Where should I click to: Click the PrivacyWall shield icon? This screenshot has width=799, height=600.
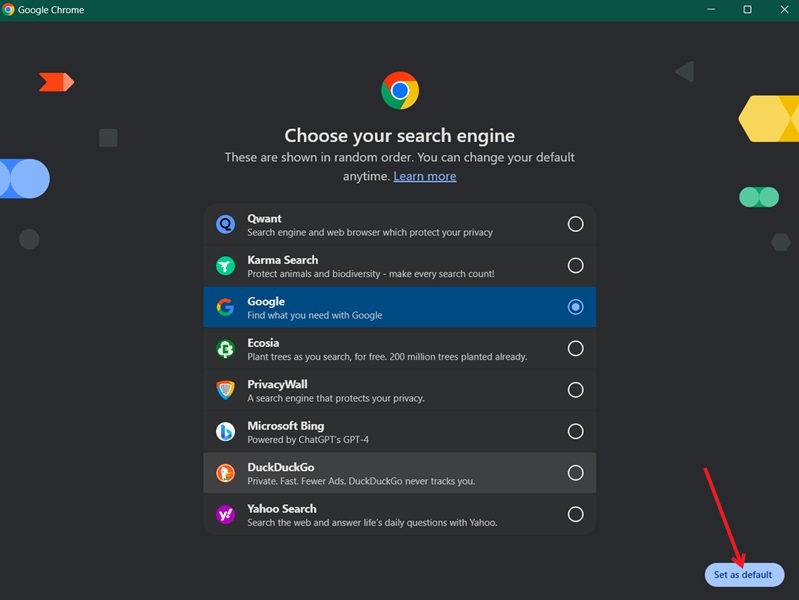225,390
